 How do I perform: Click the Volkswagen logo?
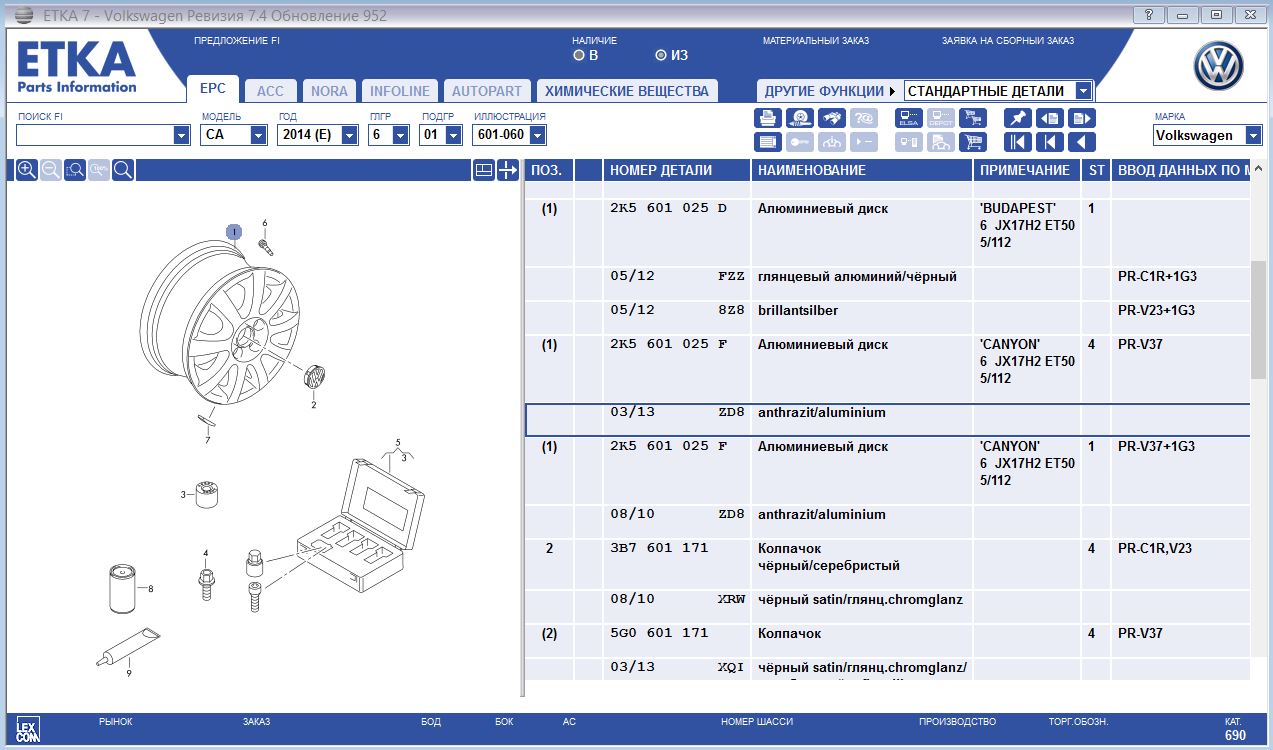pyautogui.click(x=1218, y=67)
